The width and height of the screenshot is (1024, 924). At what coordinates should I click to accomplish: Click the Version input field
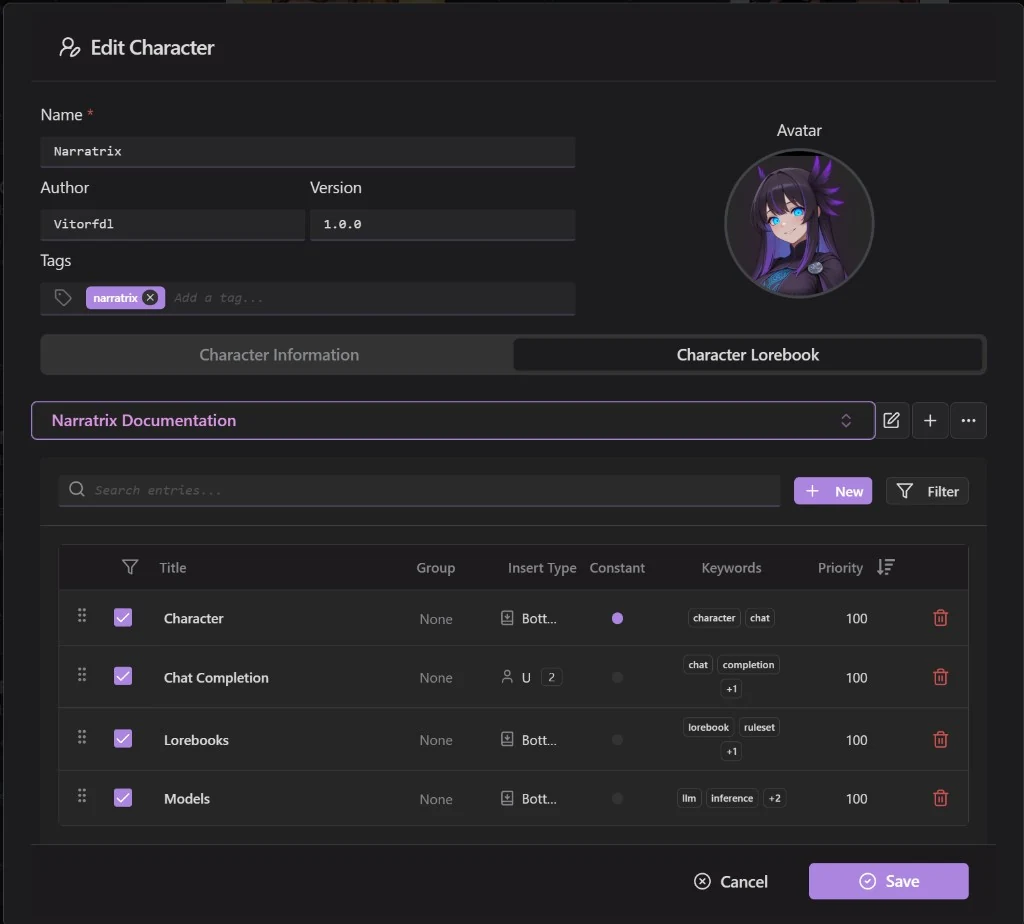442,225
